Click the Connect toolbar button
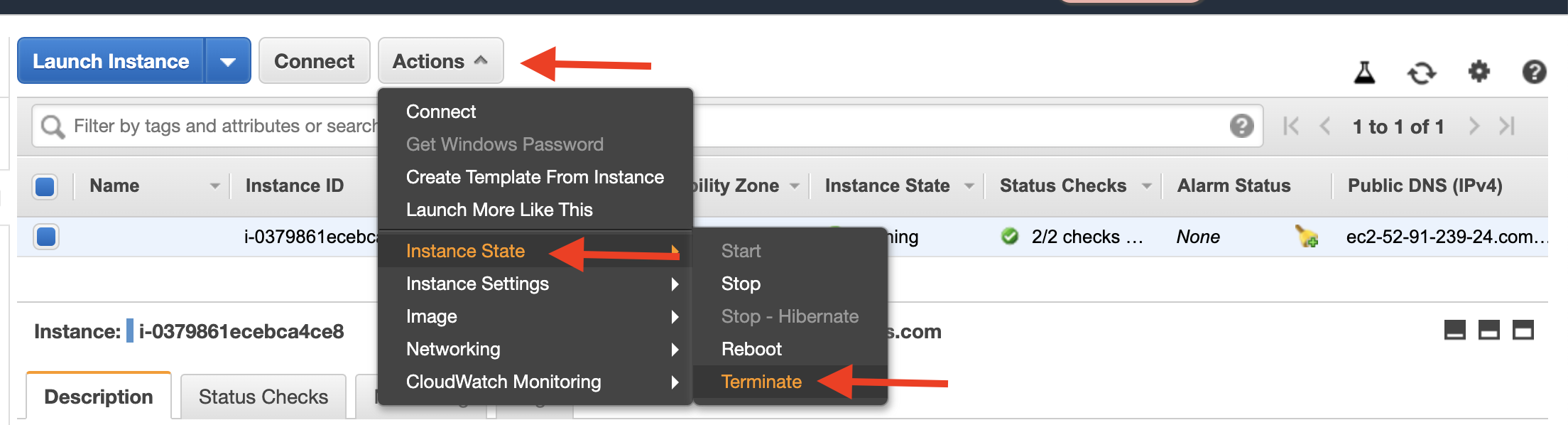Viewport: 1568px width, 425px height. pos(314,61)
